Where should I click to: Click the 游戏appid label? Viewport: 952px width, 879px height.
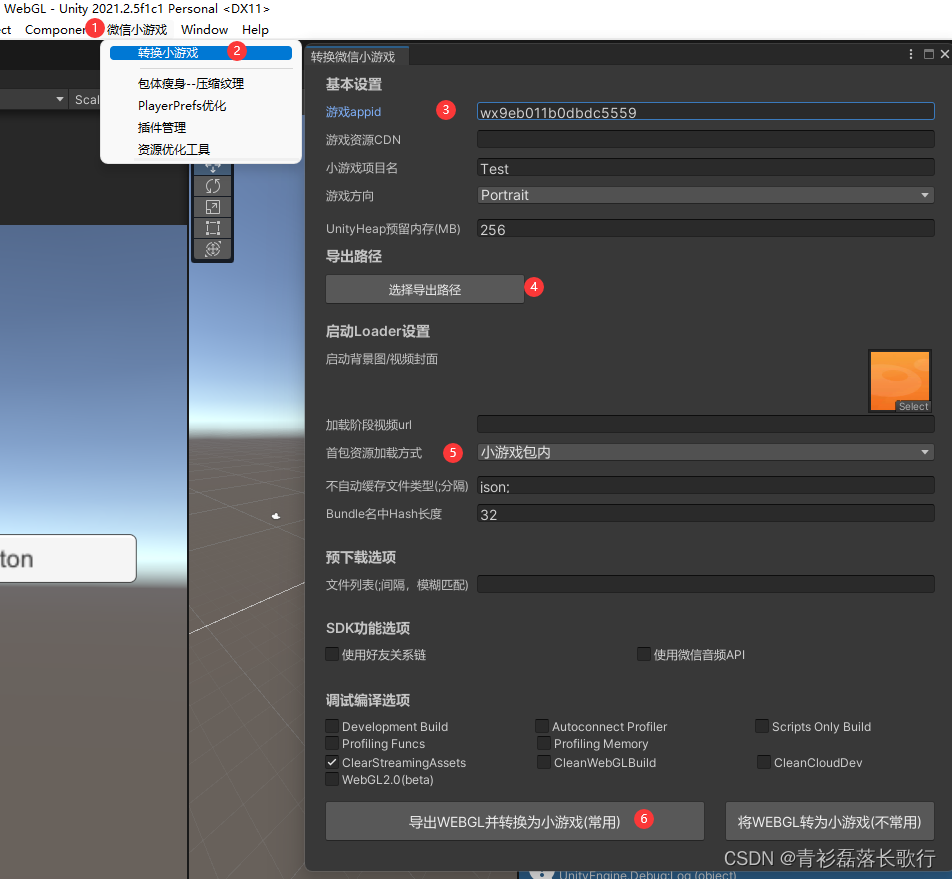click(353, 112)
